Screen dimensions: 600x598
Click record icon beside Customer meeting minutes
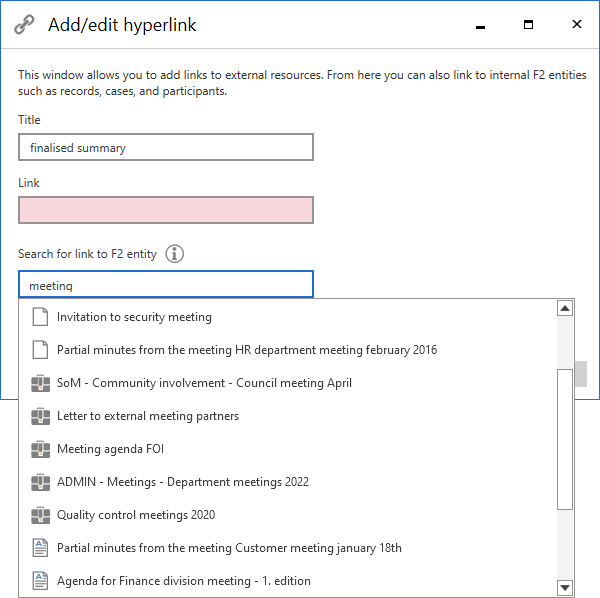tap(40, 548)
